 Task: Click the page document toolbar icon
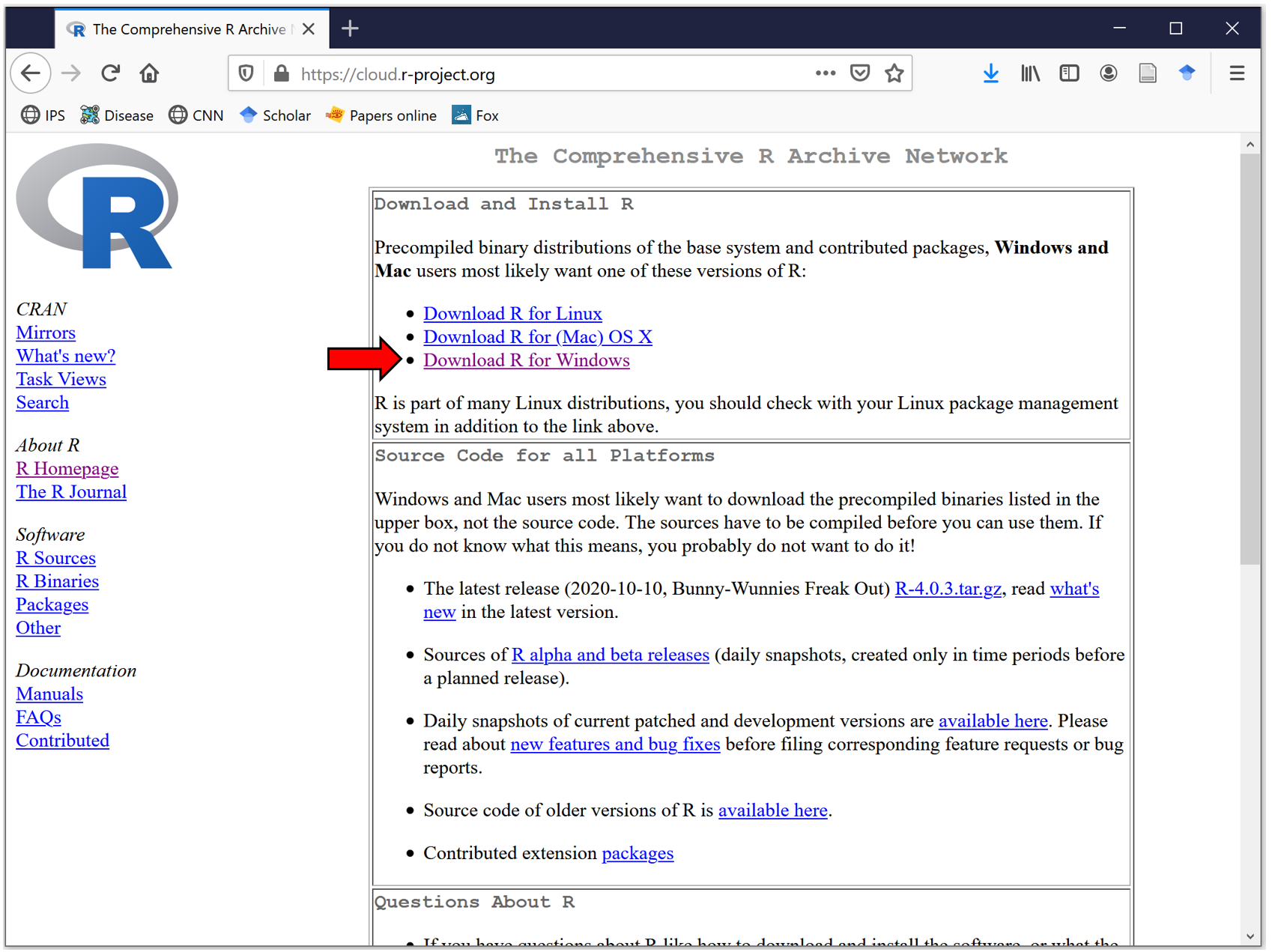1148,73
